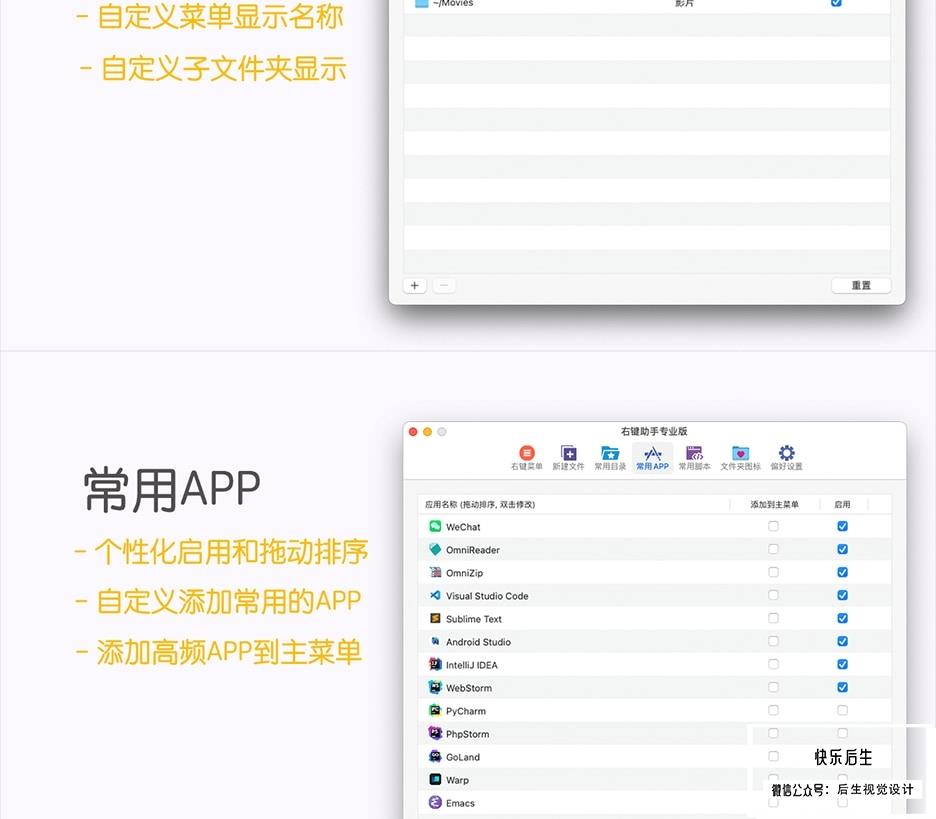
Task: Click the plus button in upper window
Action: [414, 285]
